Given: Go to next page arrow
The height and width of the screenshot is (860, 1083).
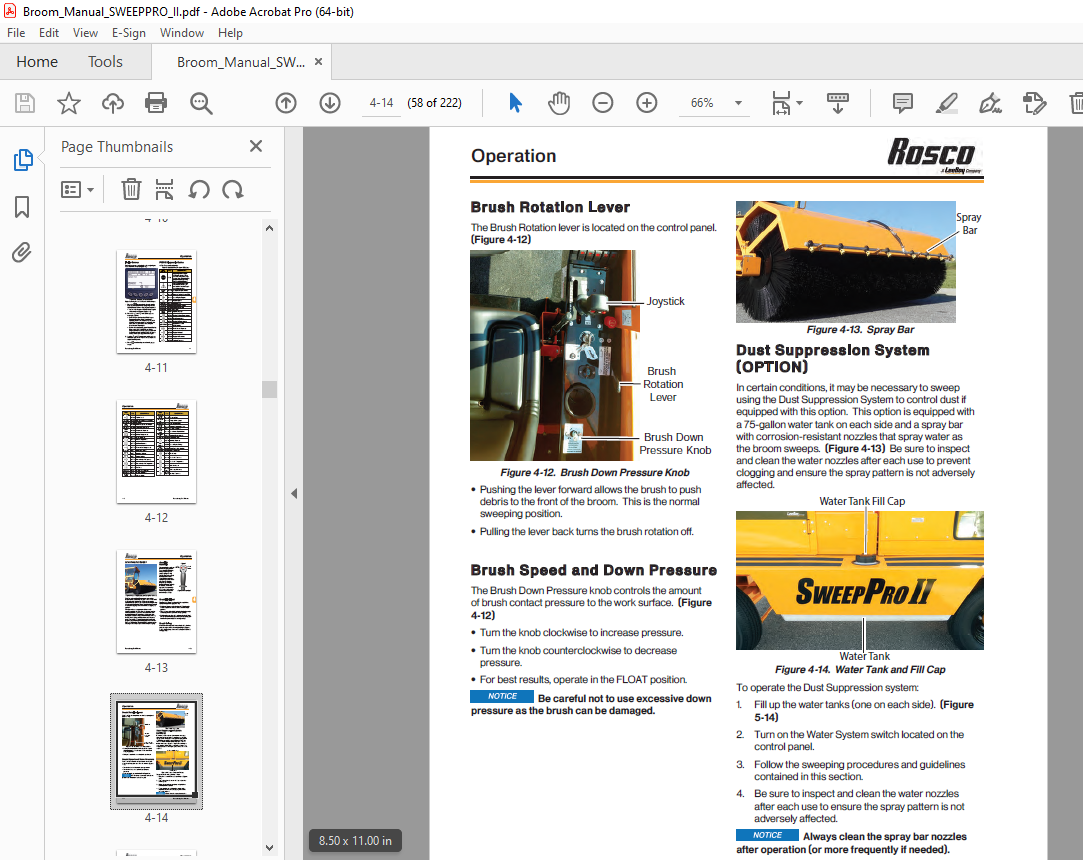Looking at the screenshot, I should tap(330, 103).
